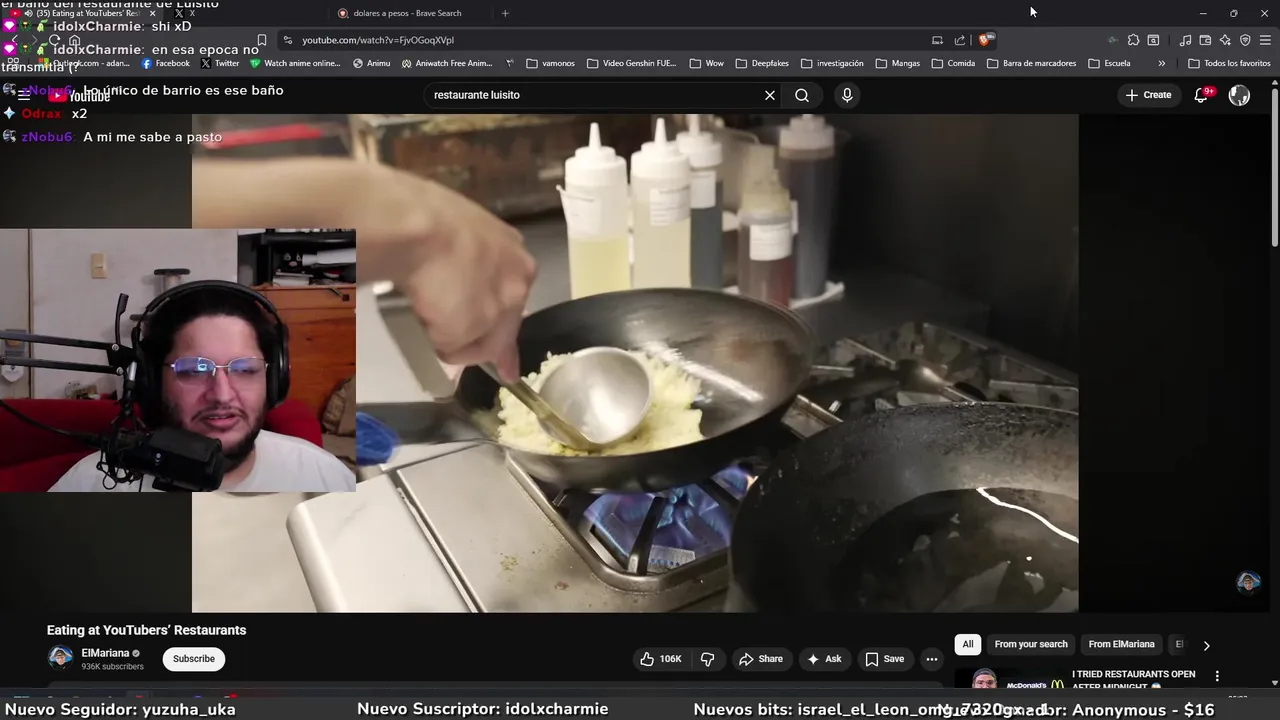Install app icon in the address bar
The image size is (1280, 720).
coord(937,40)
